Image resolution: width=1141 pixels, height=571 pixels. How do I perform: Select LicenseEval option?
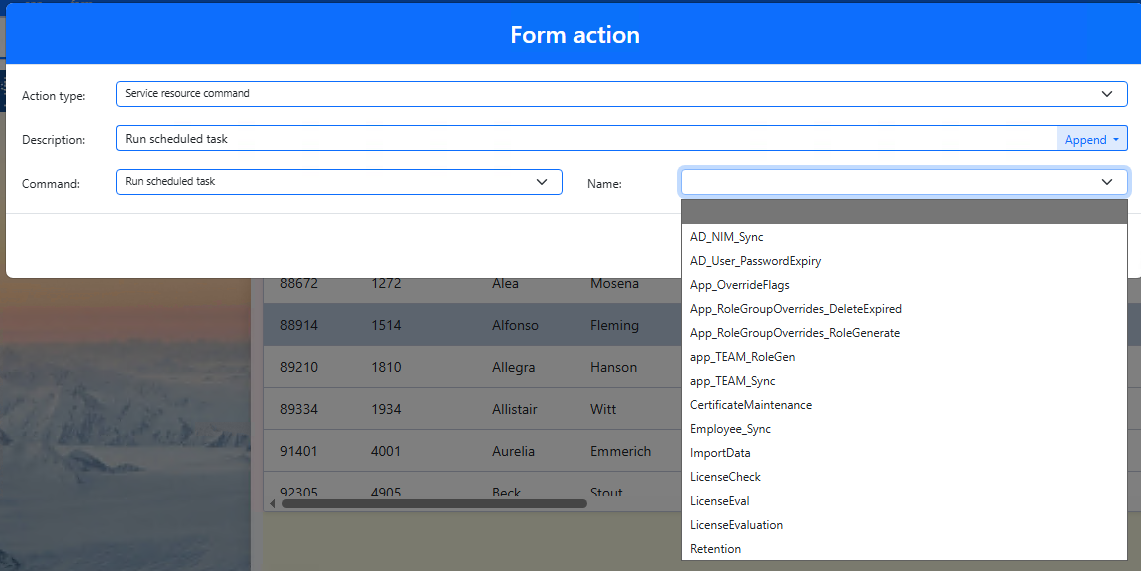pos(904,500)
